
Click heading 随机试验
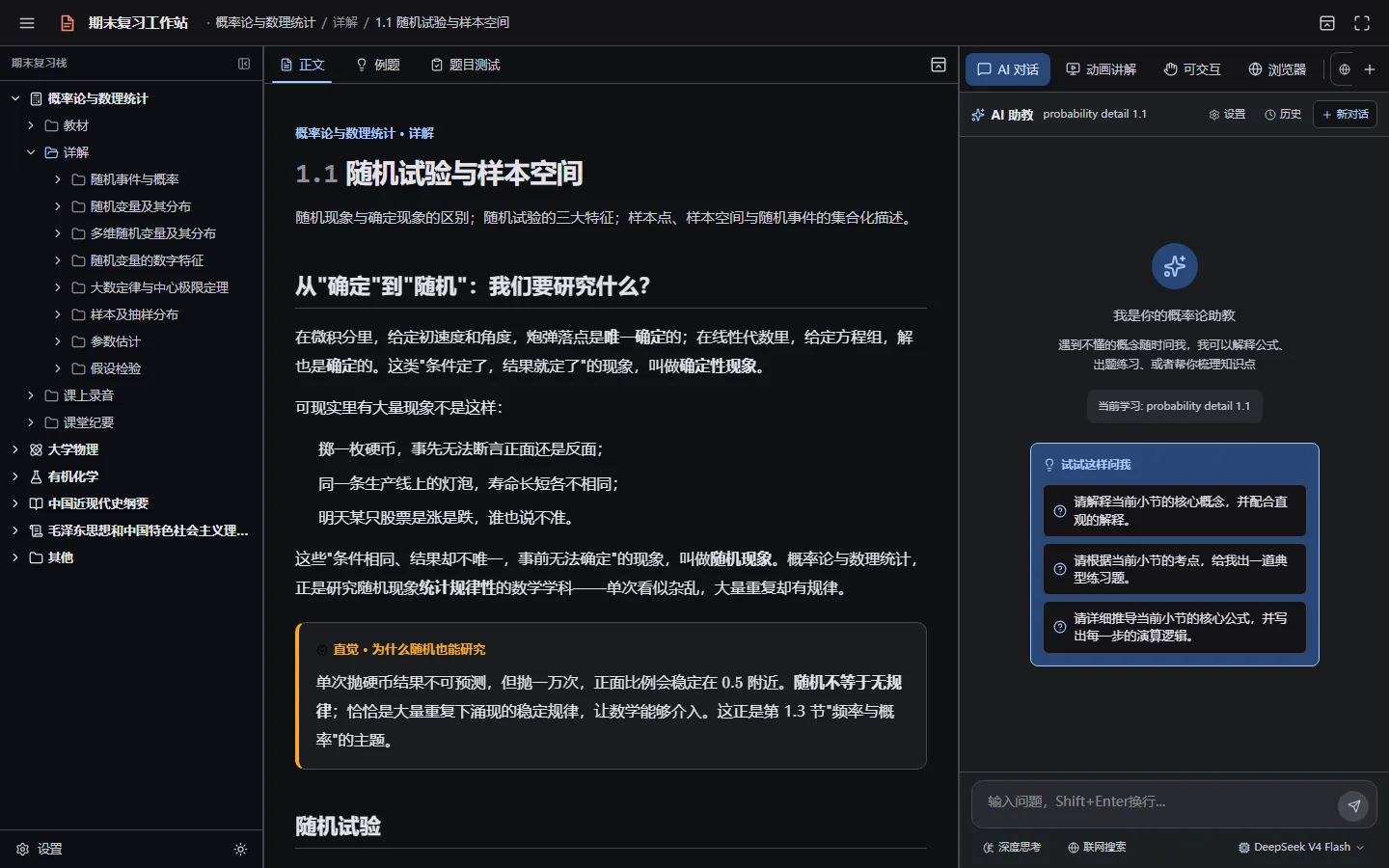[338, 827]
